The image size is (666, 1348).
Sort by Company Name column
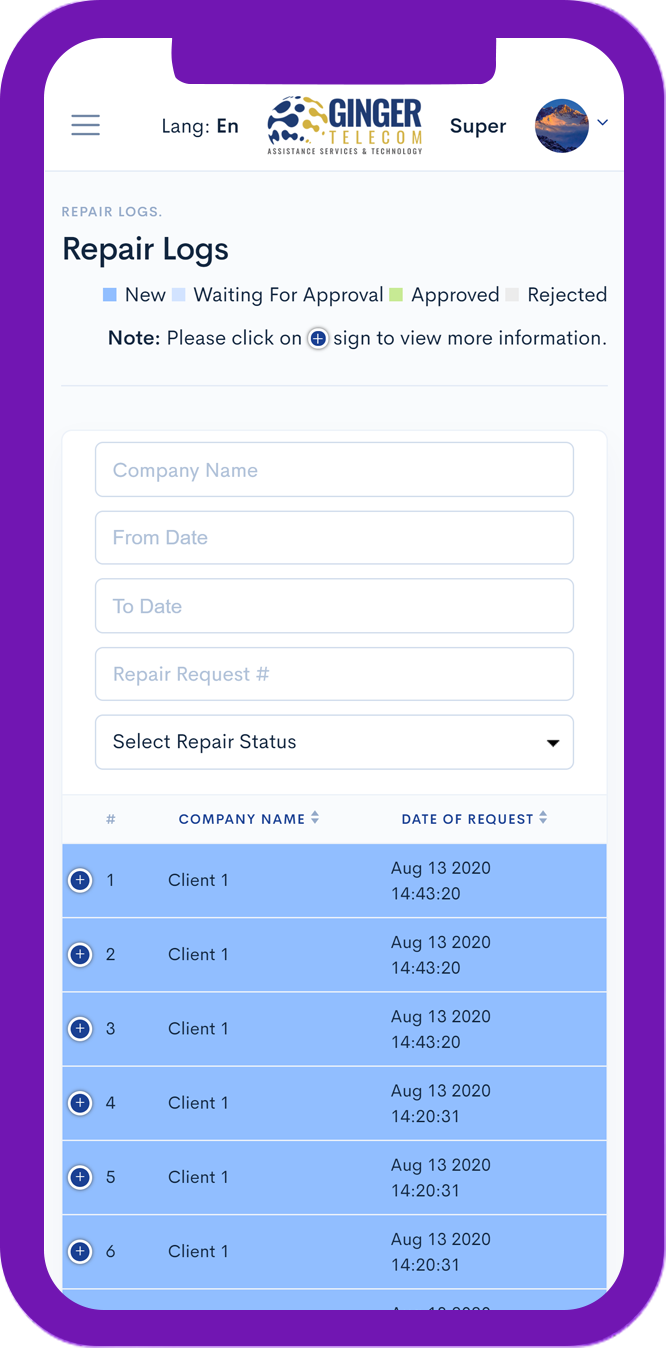coord(249,819)
